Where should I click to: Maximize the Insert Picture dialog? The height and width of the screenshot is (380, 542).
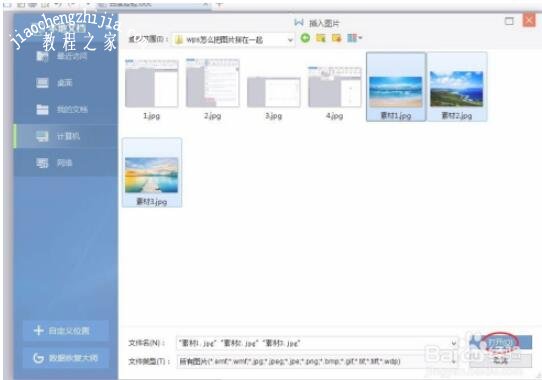509,21
